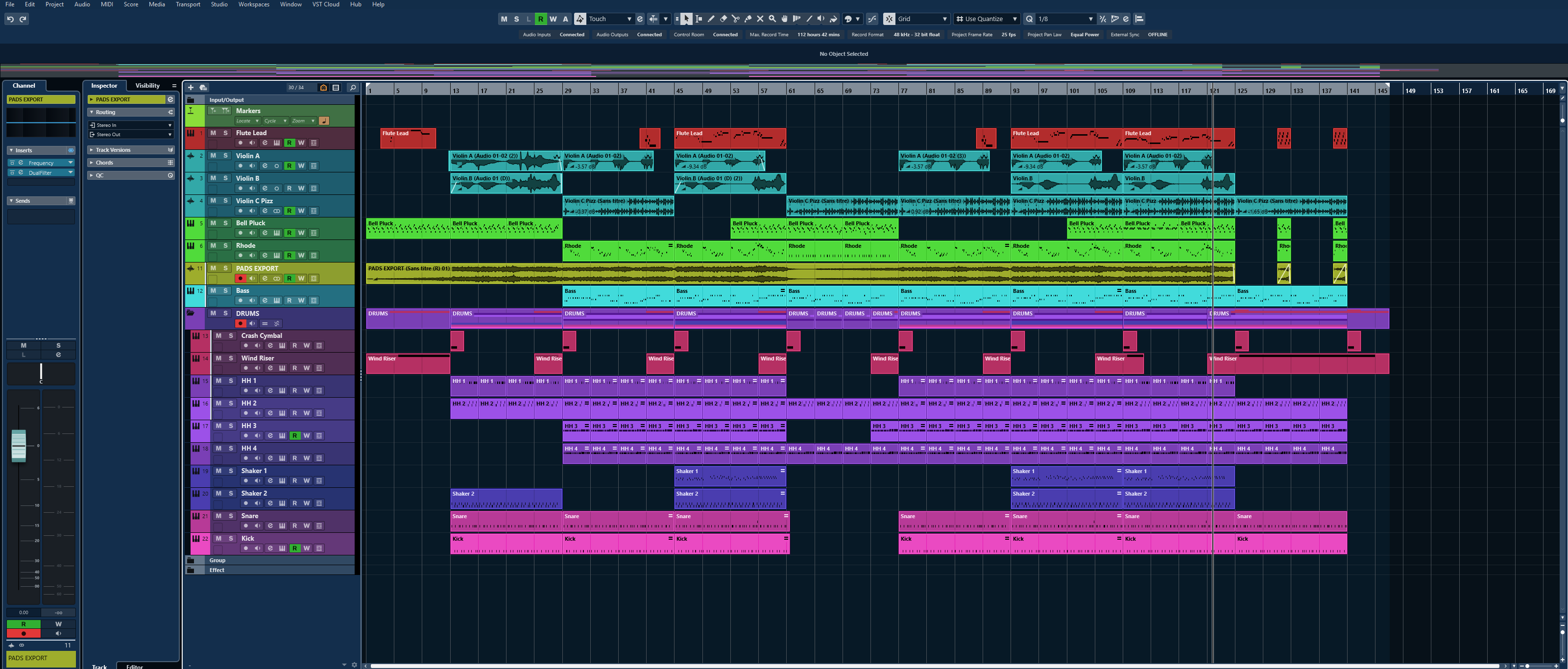
Task: Select the Line tool
Action: tap(809, 19)
